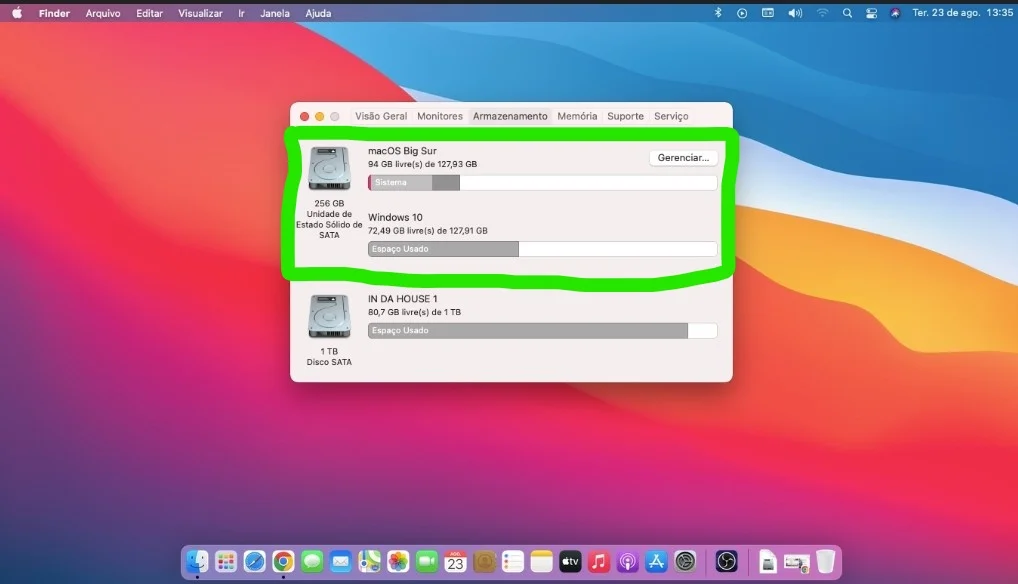This screenshot has width=1018, height=584.
Task: Select the 256 GB SATA SSD drive icon
Action: coord(329,168)
